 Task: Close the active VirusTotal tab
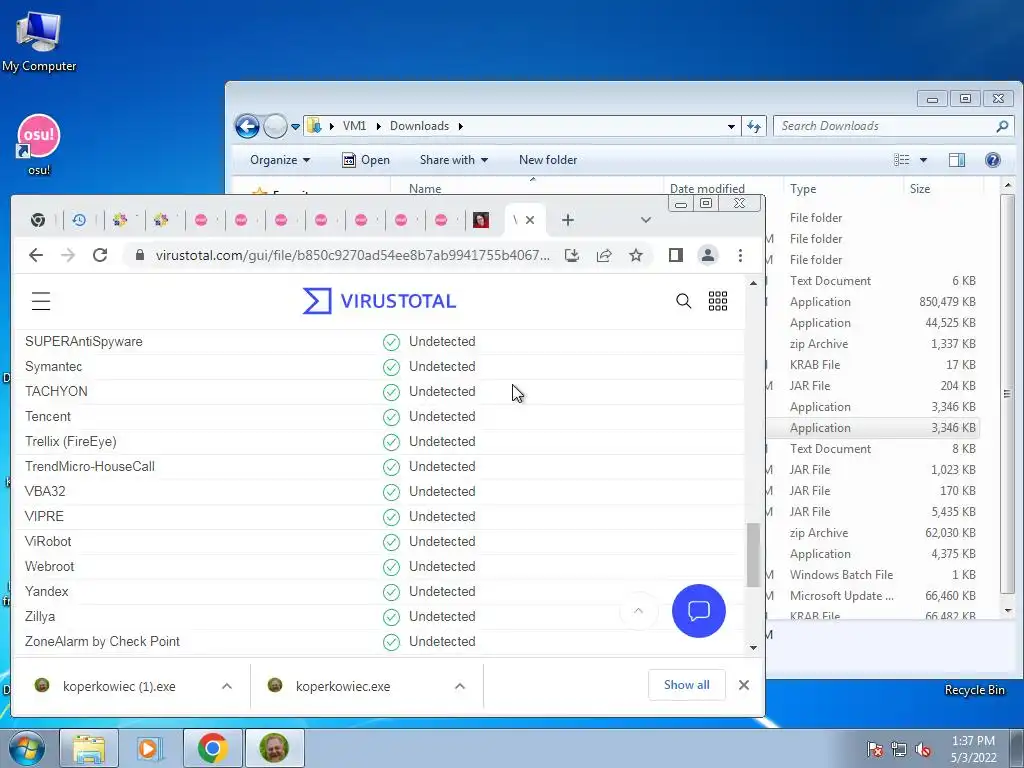click(530, 220)
